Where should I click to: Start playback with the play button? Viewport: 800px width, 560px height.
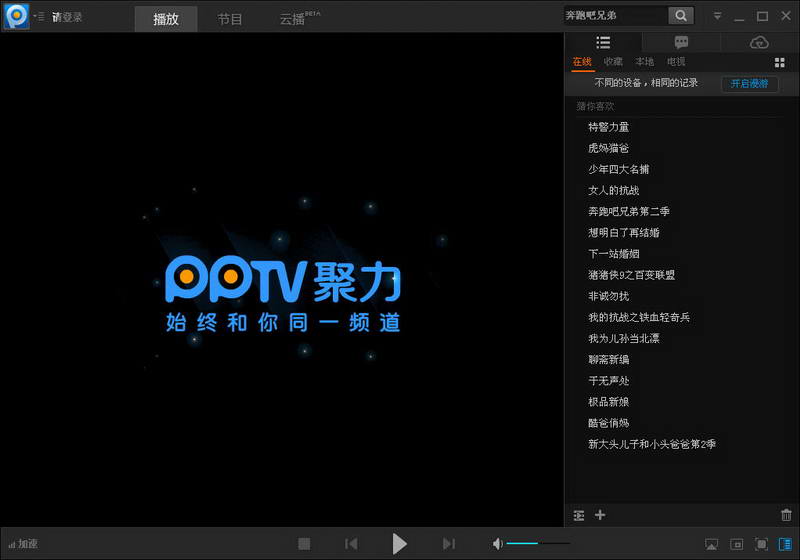(x=399, y=544)
